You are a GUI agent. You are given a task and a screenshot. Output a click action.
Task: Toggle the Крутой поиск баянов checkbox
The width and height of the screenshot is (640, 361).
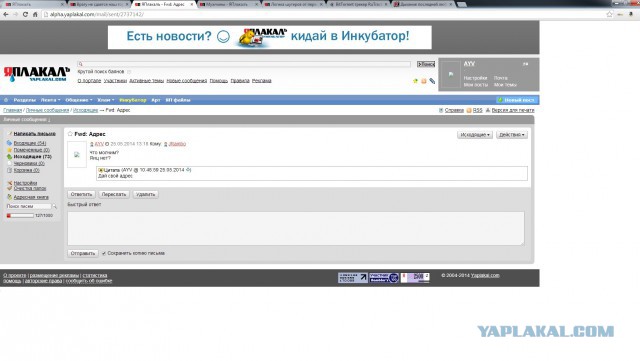(x=129, y=72)
